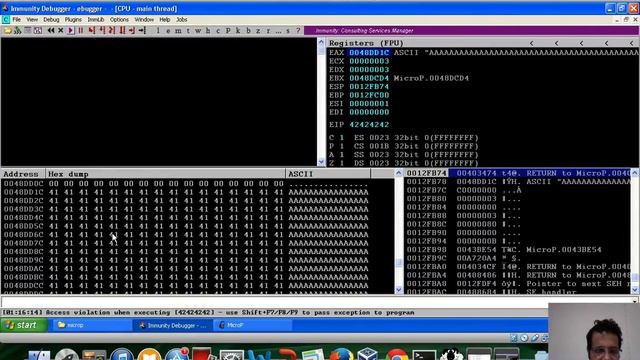
Task: Open Terminal from the macOS dock
Action: tap(424, 354)
